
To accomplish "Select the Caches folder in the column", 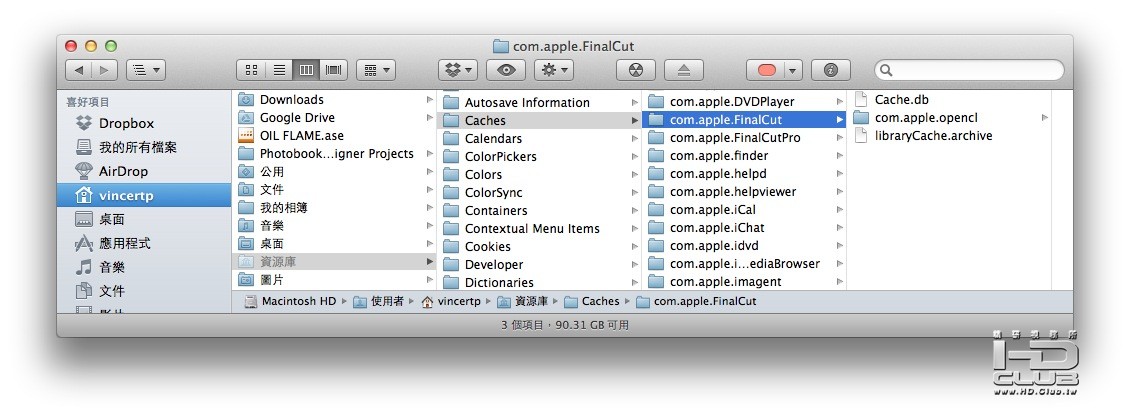I will pos(540,120).
